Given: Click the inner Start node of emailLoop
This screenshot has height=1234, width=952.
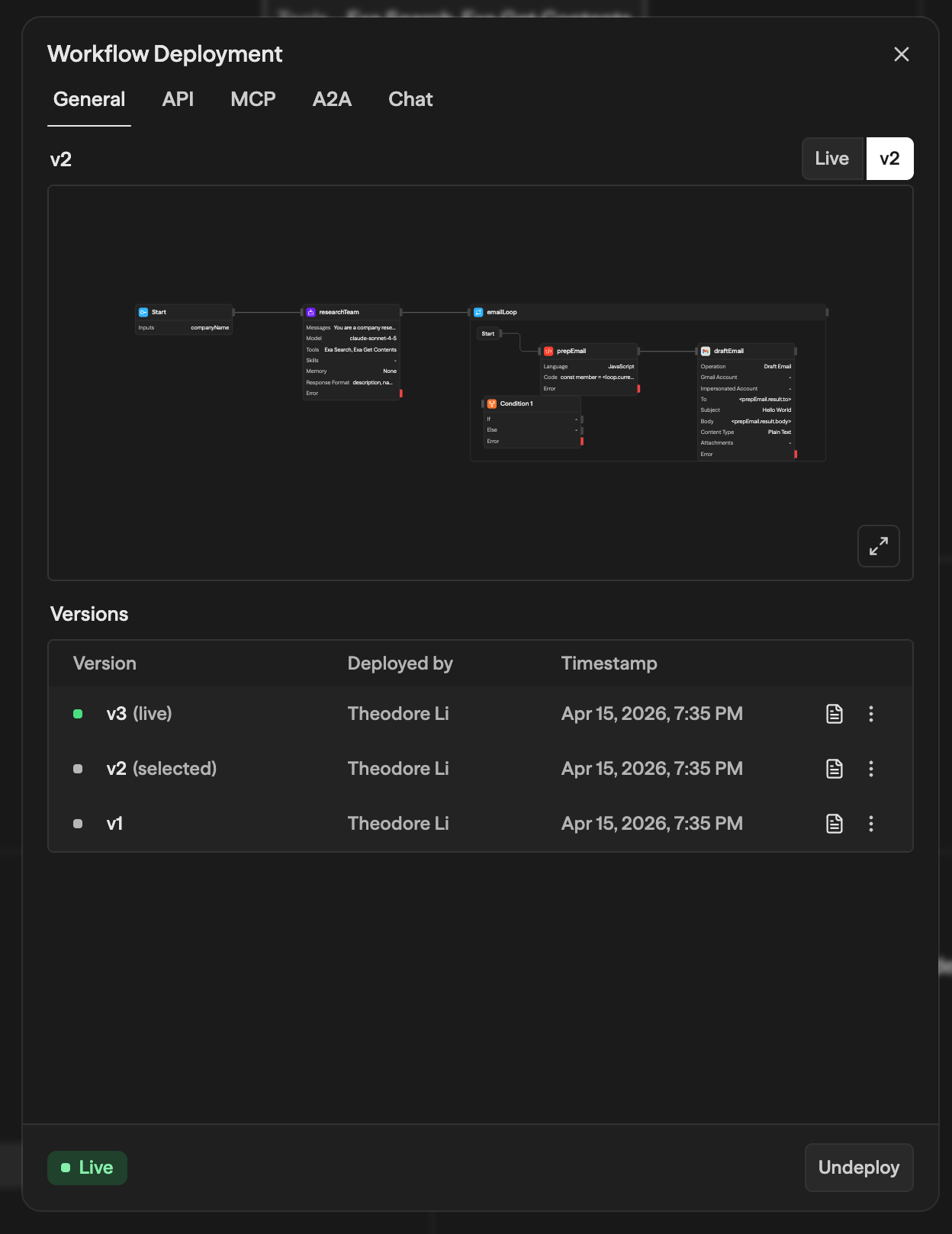Looking at the screenshot, I should 488,333.
